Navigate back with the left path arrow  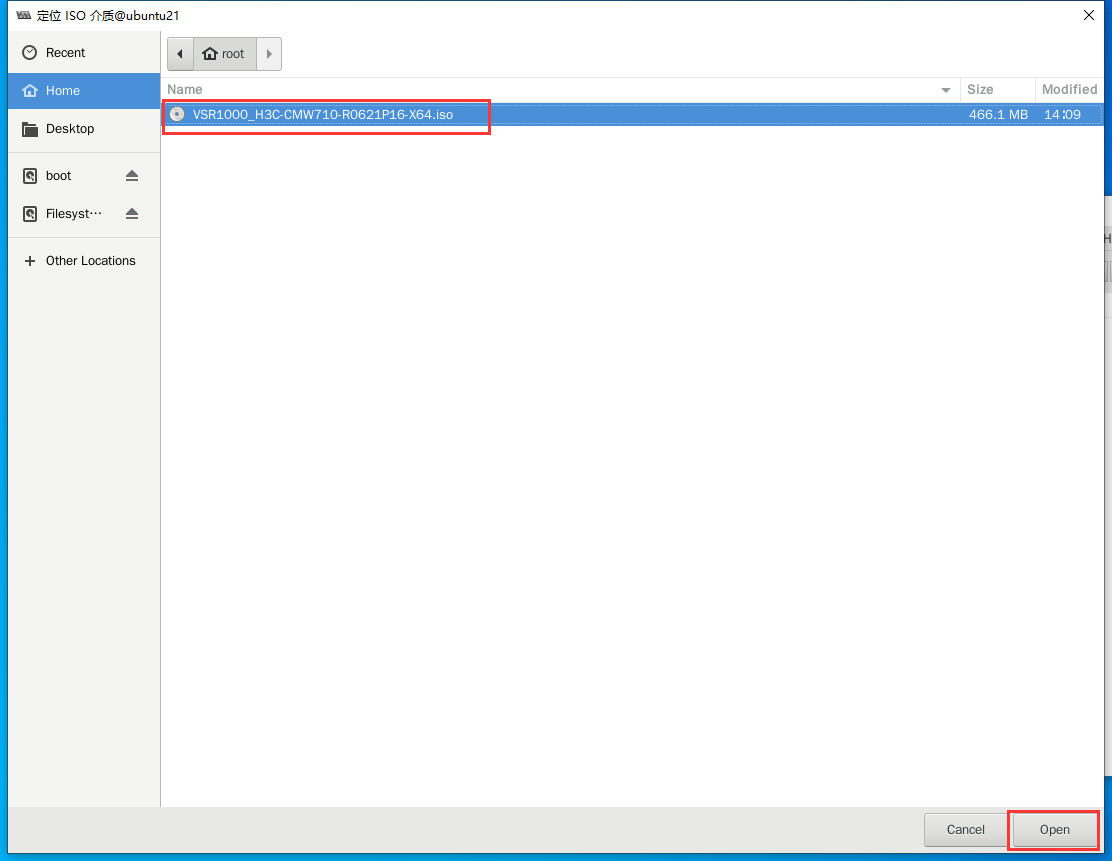180,54
